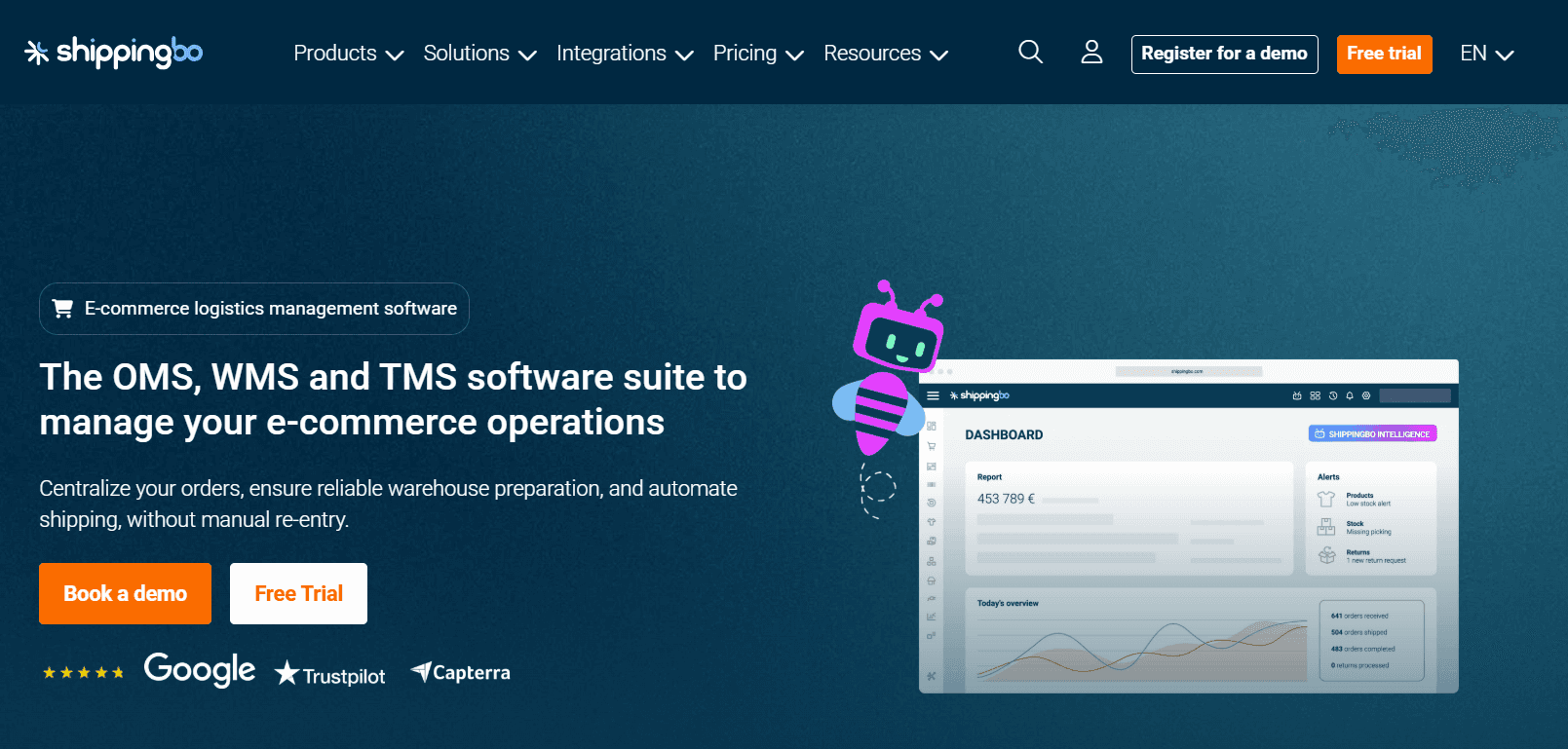Click the Google logo
Image resolution: width=1568 pixels, height=749 pixels.
[x=200, y=670]
